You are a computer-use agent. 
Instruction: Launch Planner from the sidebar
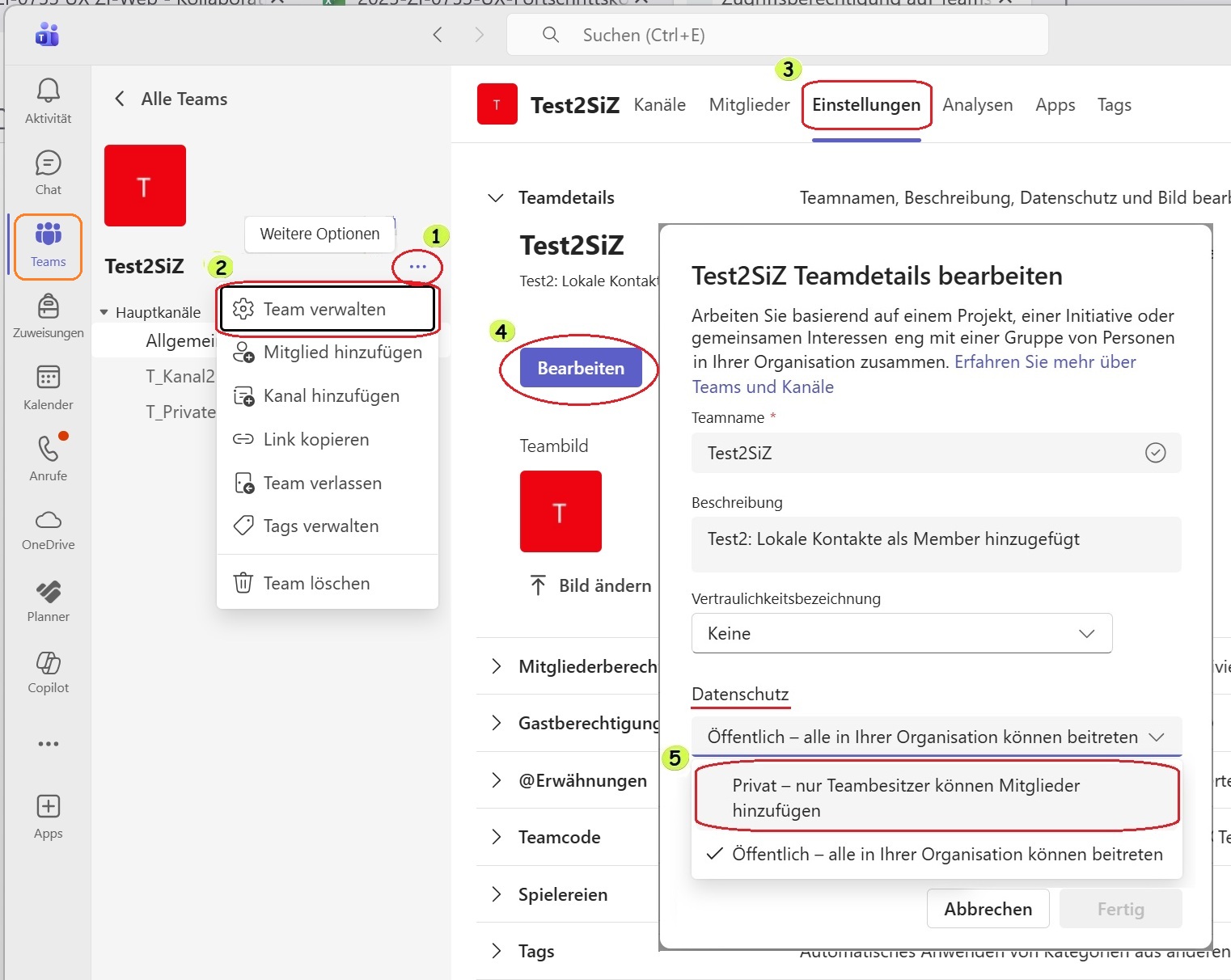click(x=48, y=592)
